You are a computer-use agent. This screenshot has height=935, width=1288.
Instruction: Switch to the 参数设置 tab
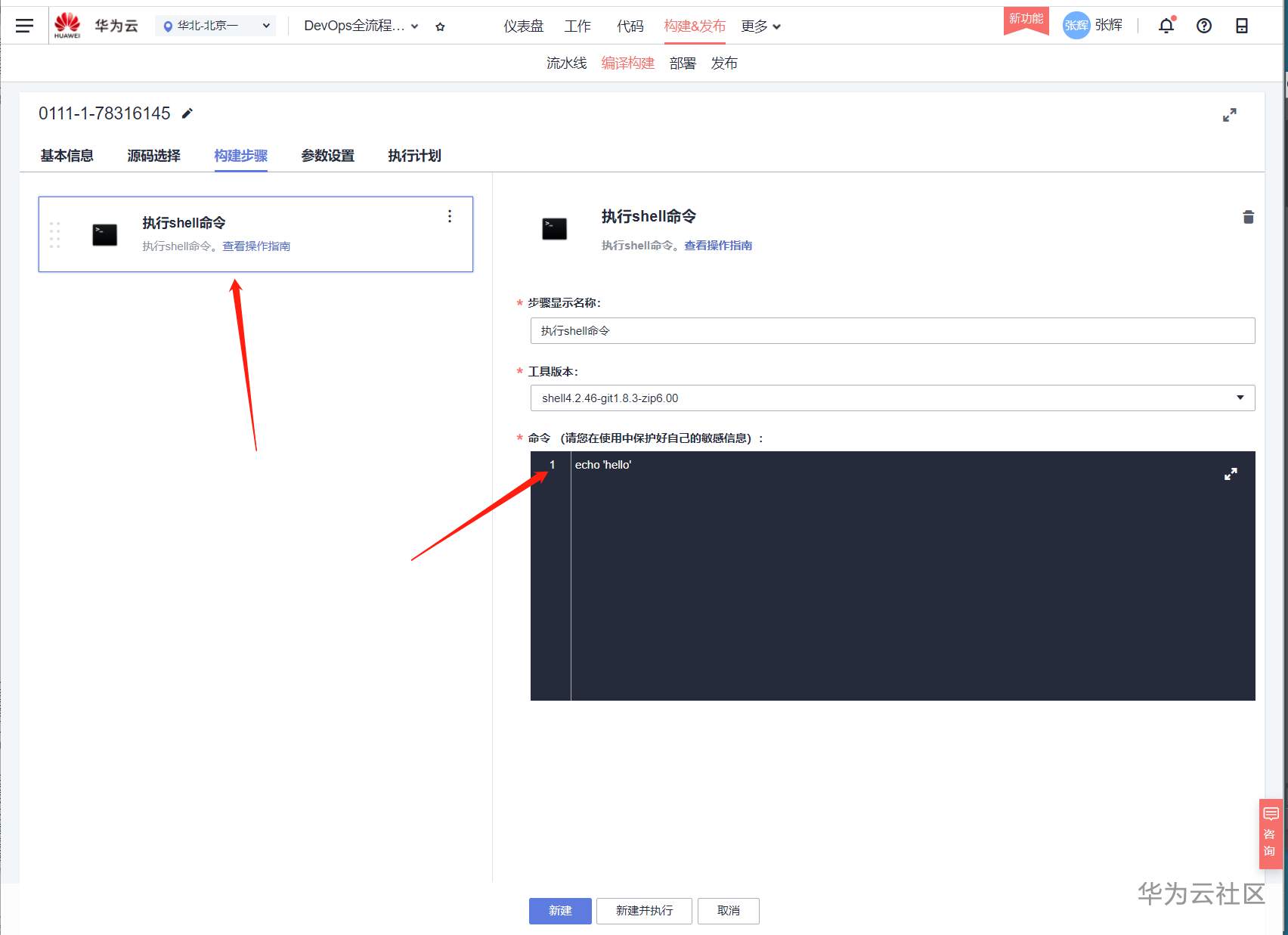(x=328, y=156)
